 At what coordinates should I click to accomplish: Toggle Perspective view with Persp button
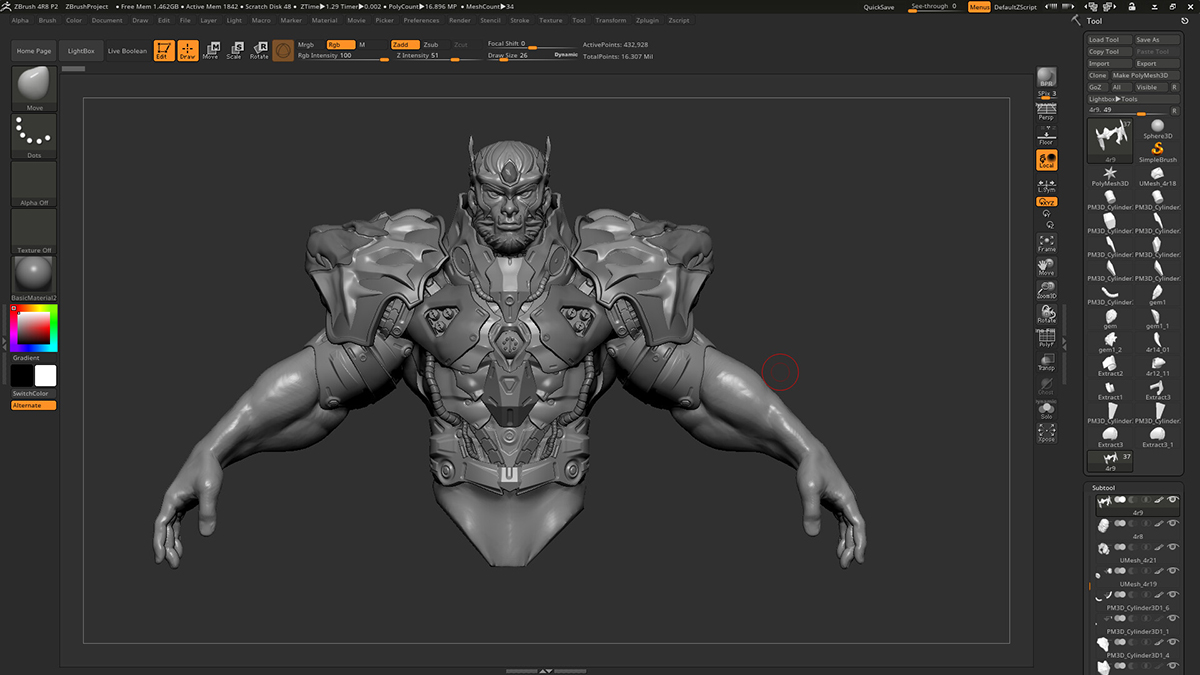click(1046, 114)
